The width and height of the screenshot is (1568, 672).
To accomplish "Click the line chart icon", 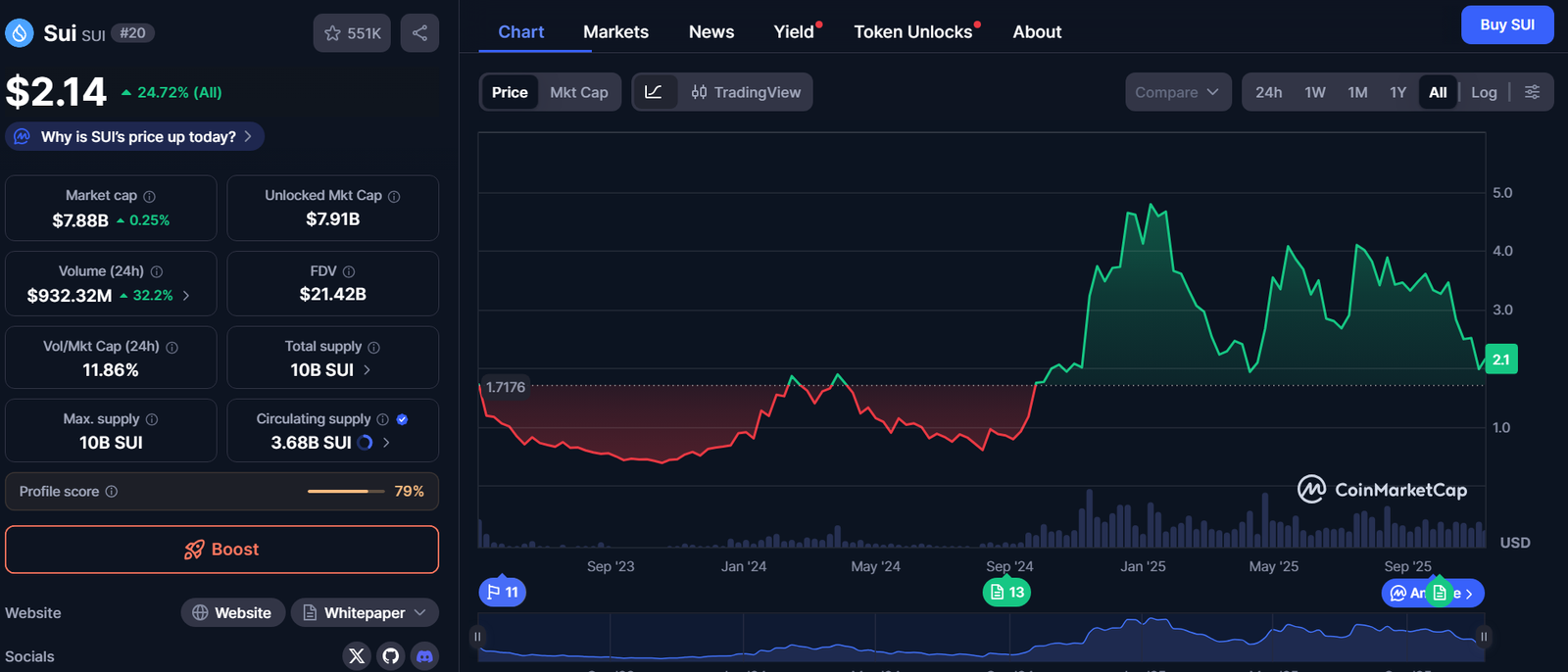I will (x=654, y=92).
